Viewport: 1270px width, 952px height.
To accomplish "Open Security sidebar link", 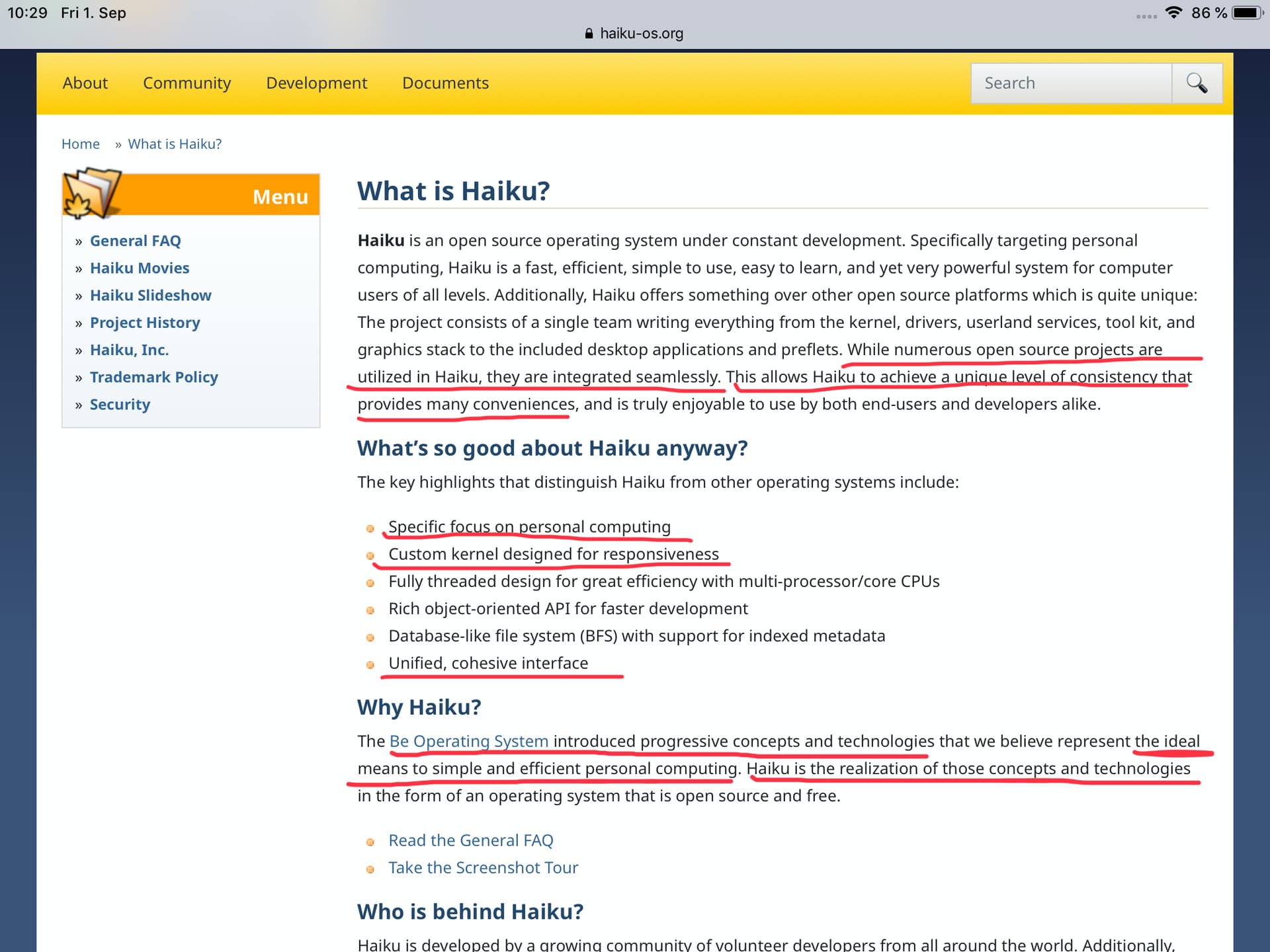I will click(120, 405).
